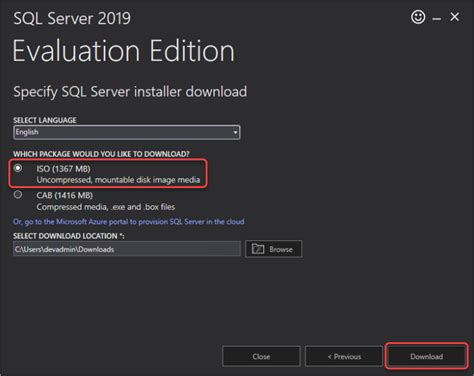Minimize the SQL Server installer window
The image size is (474, 376).
click(x=436, y=19)
